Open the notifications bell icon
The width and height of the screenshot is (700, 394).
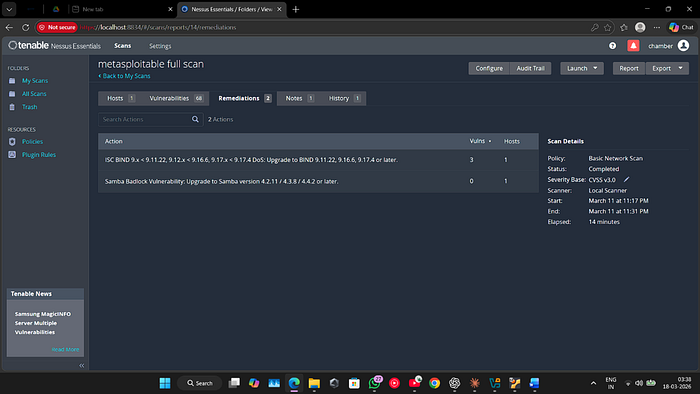(x=633, y=46)
